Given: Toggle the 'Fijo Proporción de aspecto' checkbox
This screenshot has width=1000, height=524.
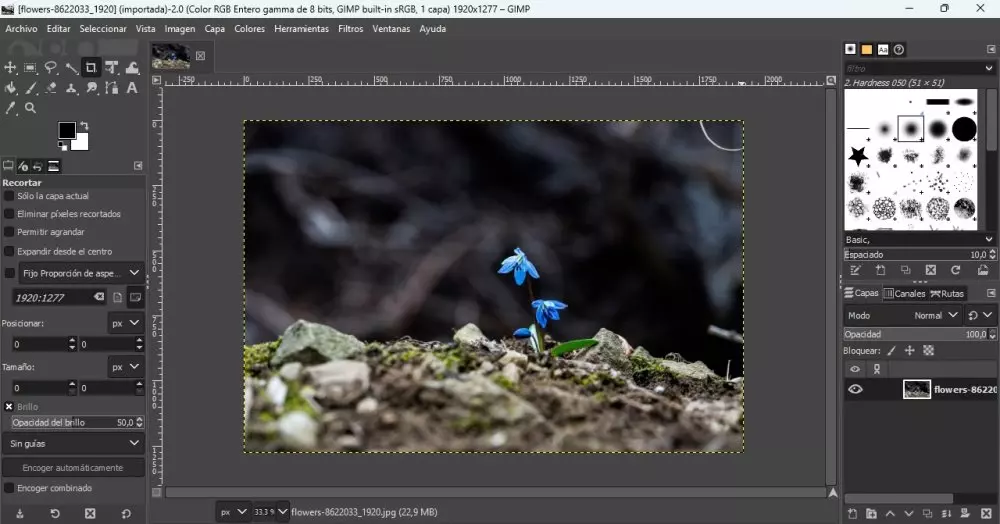Looking at the screenshot, I should click(9, 273).
